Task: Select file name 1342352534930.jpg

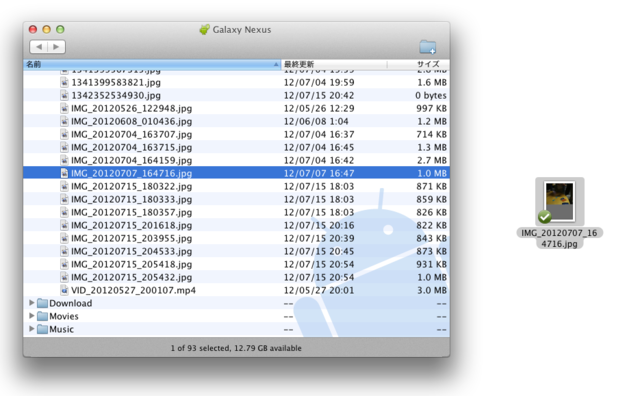Action: click(116, 96)
